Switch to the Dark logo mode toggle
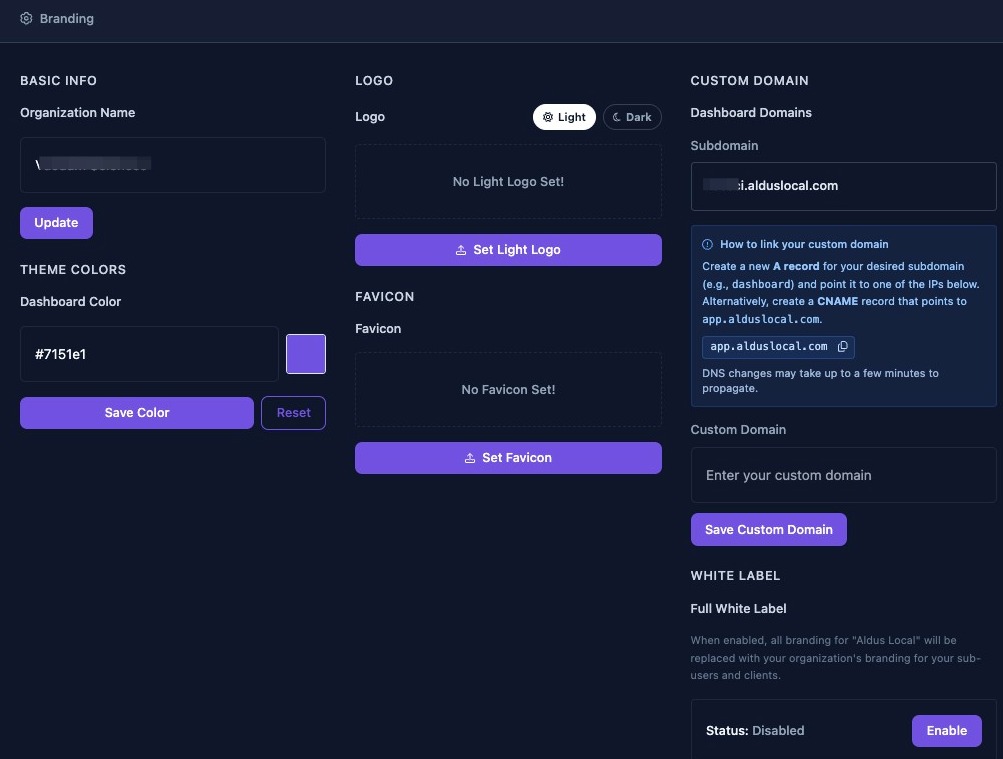This screenshot has width=1003, height=759. pos(632,117)
